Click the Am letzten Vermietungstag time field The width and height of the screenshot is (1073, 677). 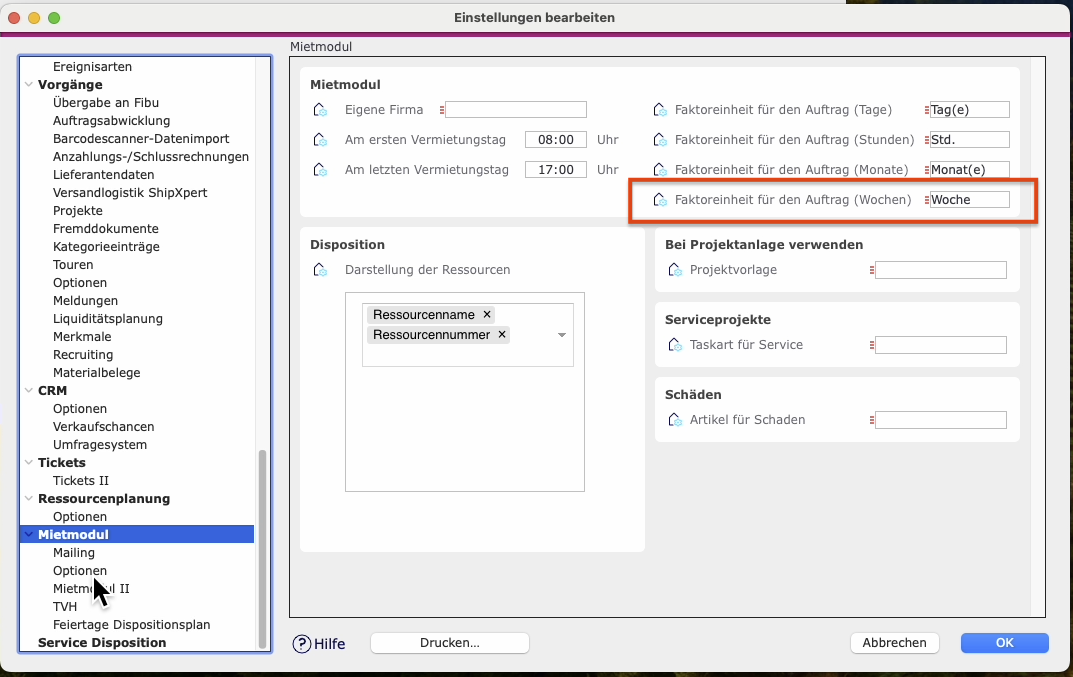pyautogui.click(x=556, y=170)
